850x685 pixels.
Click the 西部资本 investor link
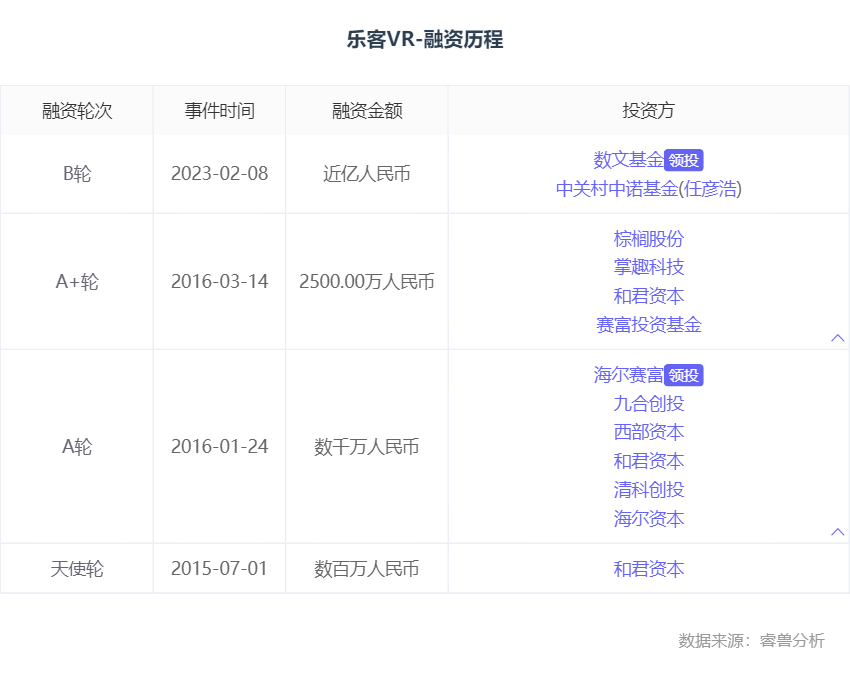tap(649, 432)
